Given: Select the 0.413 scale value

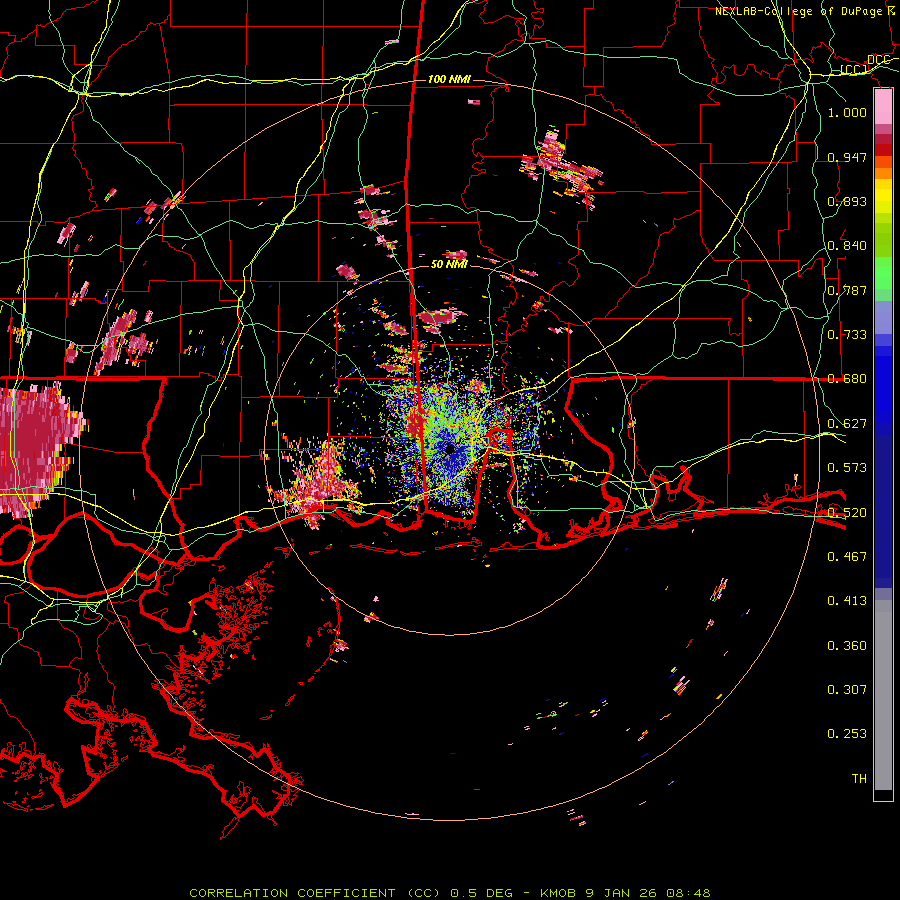Looking at the screenshot, I should pos(847,601).
